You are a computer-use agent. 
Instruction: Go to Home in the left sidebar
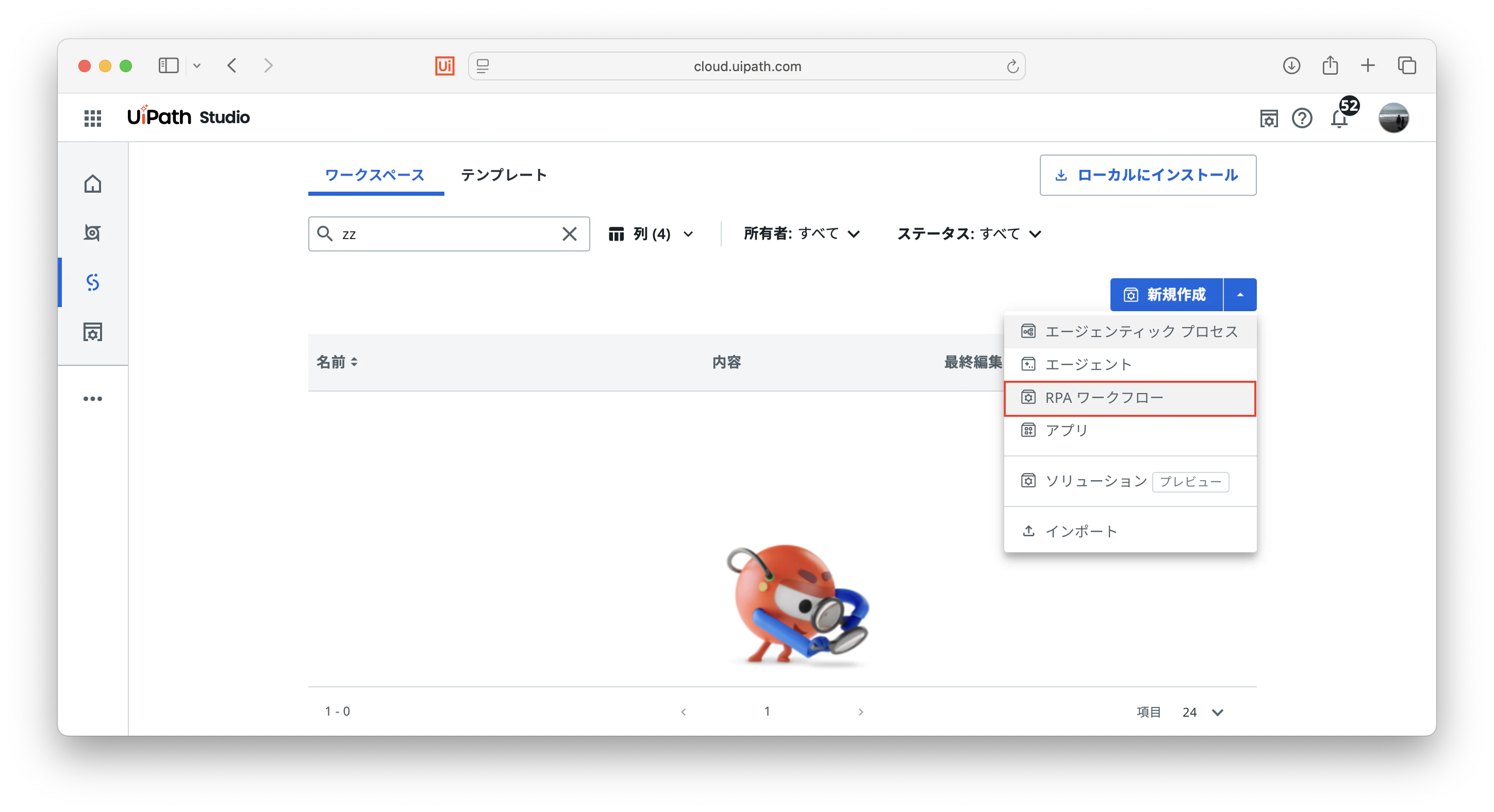pos(93,184)
